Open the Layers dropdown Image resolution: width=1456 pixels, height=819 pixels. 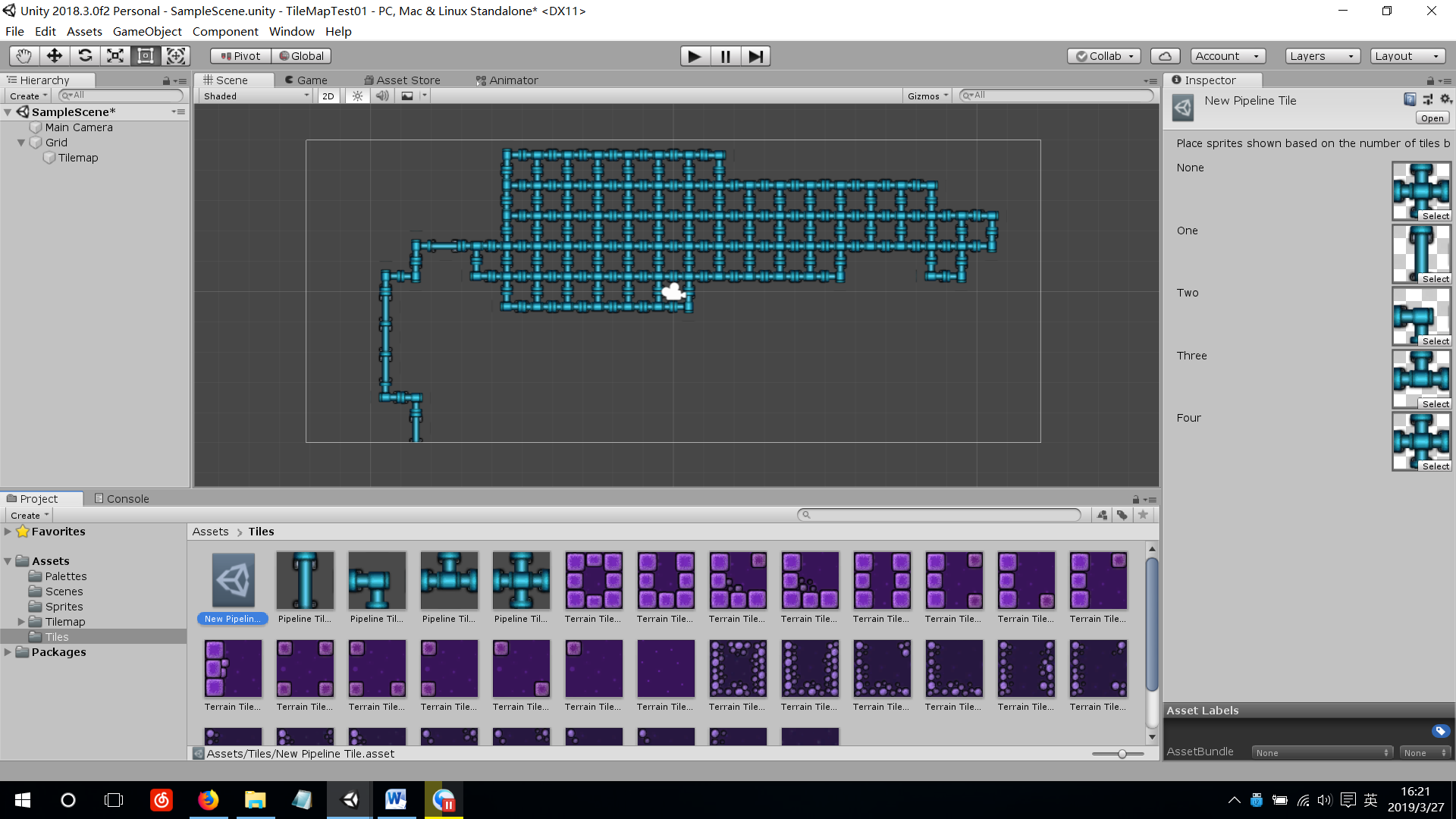pos(1322,56)
